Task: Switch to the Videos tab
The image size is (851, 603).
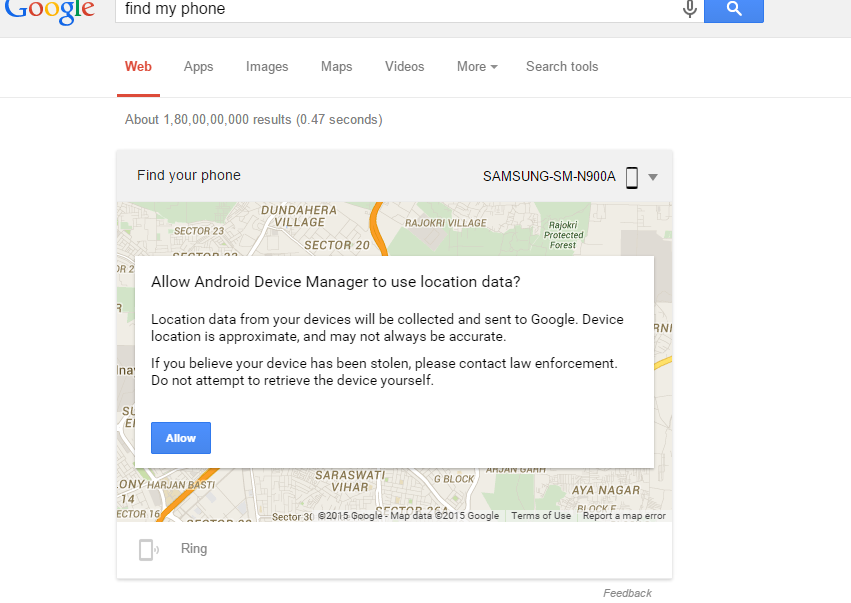Action: point(404,67)
